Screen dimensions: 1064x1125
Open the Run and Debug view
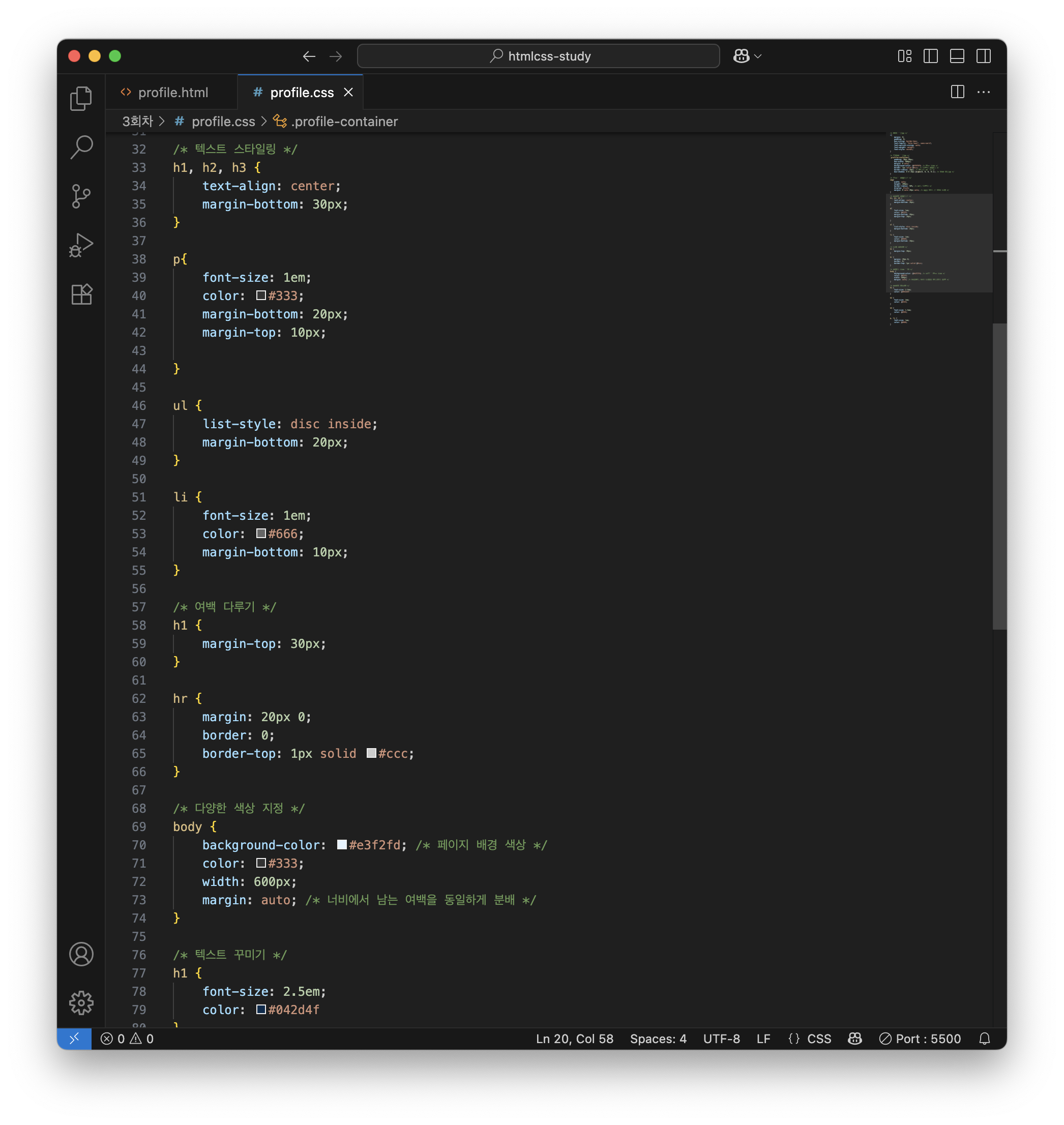[x=81, y=245]
